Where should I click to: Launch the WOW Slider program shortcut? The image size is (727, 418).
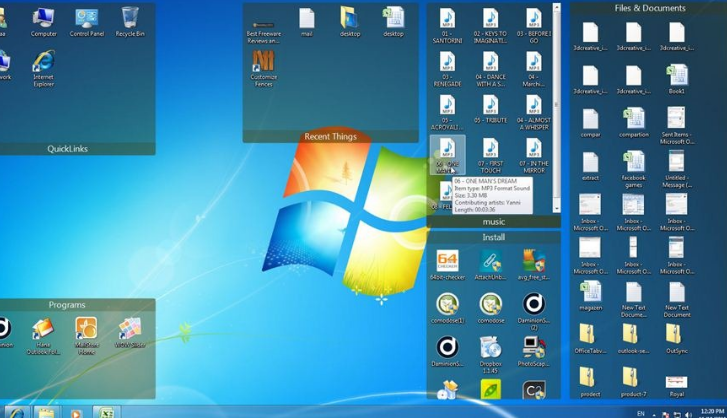(130, 333)
